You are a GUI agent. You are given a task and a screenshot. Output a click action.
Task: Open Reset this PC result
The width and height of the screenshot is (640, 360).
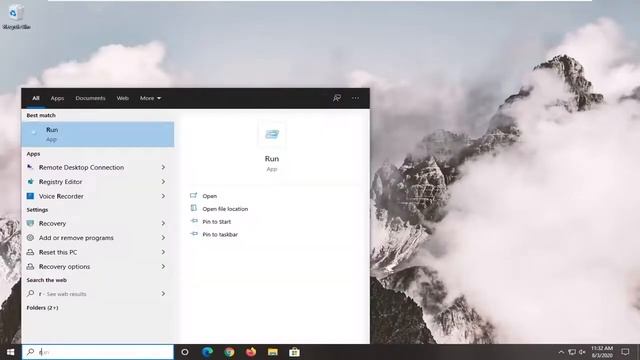58,252
